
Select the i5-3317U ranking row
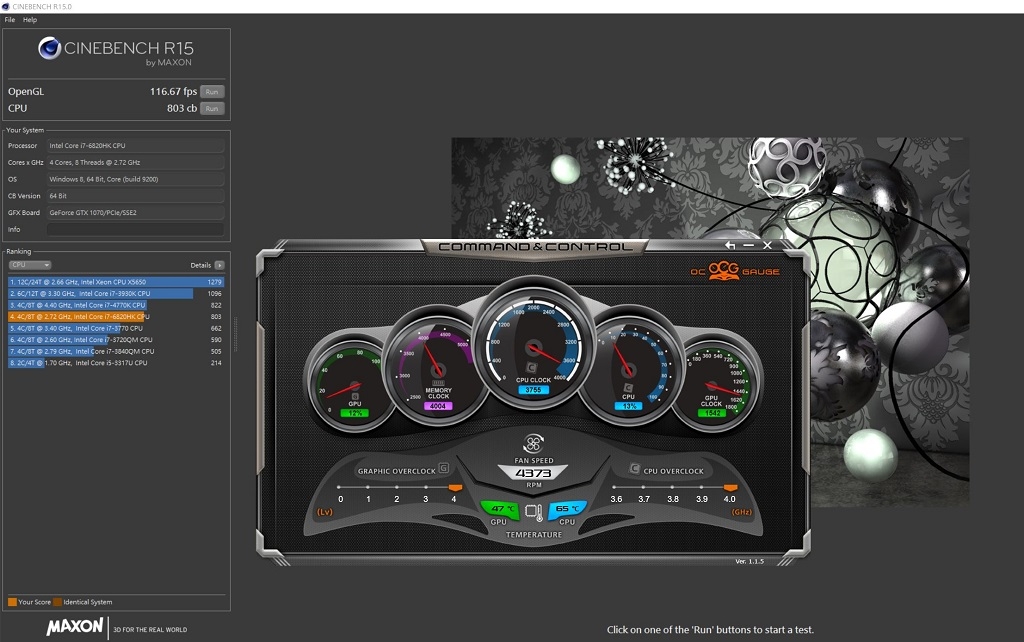pyautogui.click(x=116, y=362)
